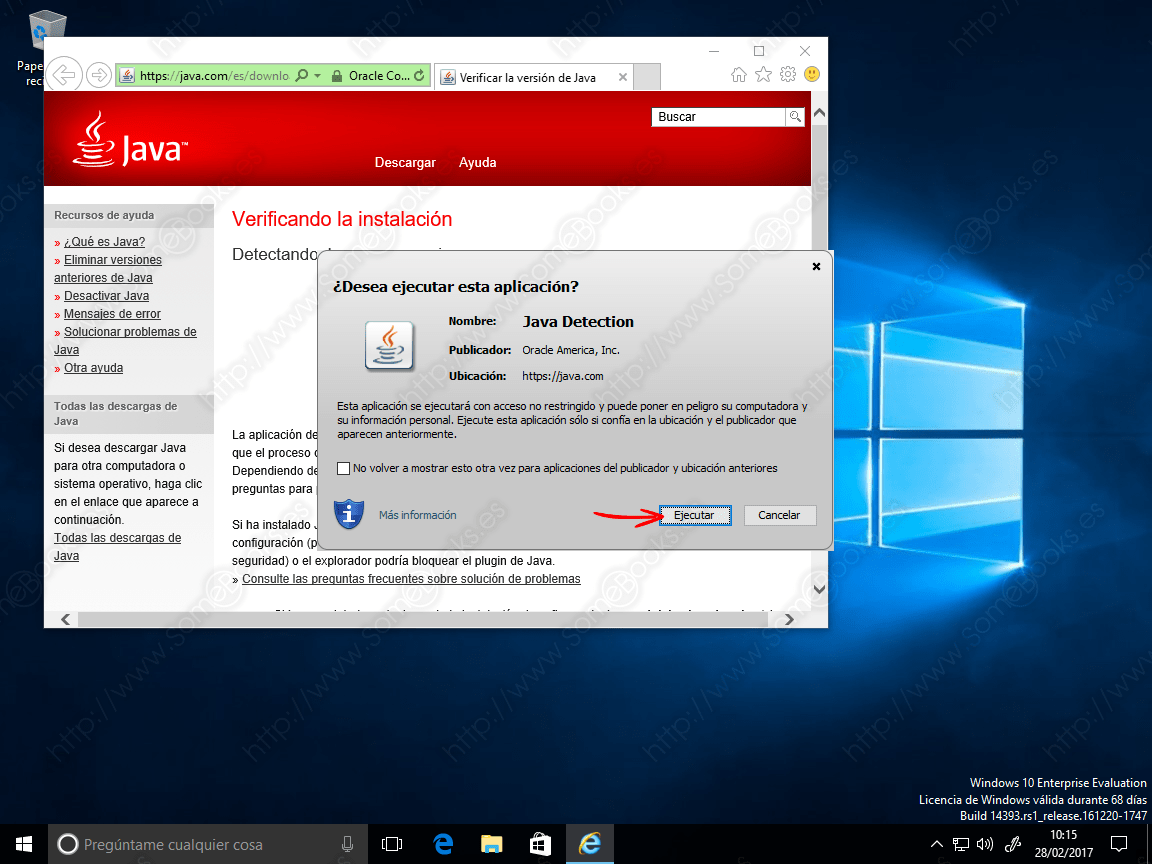Viewport: 1152px width, 864px height.
Task: Click the java.com address bar URL
Action: [214, 76]
